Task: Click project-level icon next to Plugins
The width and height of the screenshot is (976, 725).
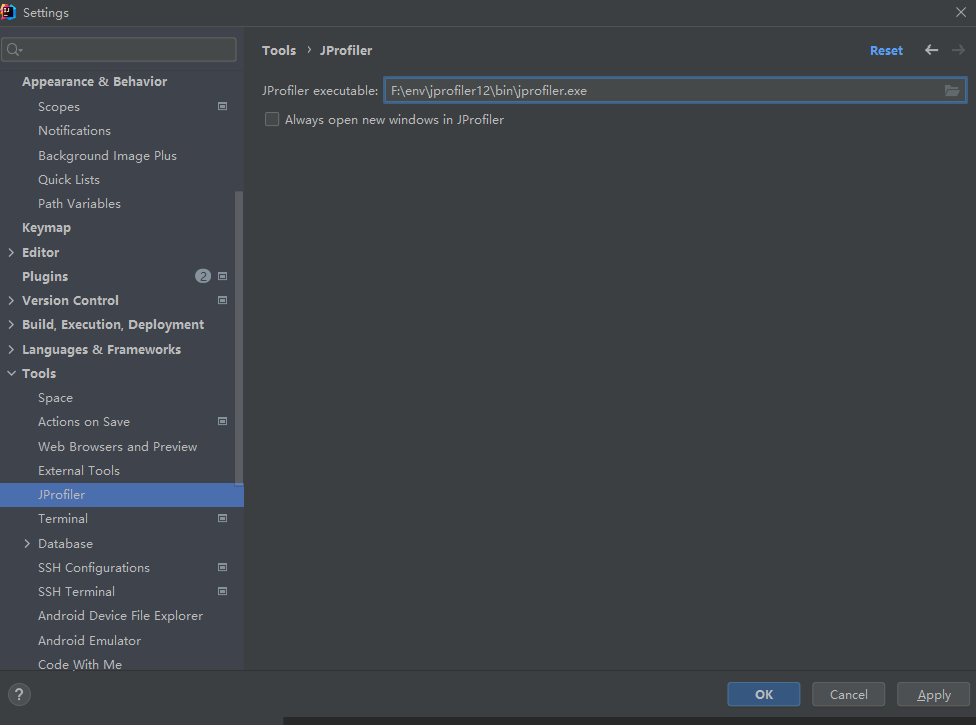Action: [x=222, y=276]
